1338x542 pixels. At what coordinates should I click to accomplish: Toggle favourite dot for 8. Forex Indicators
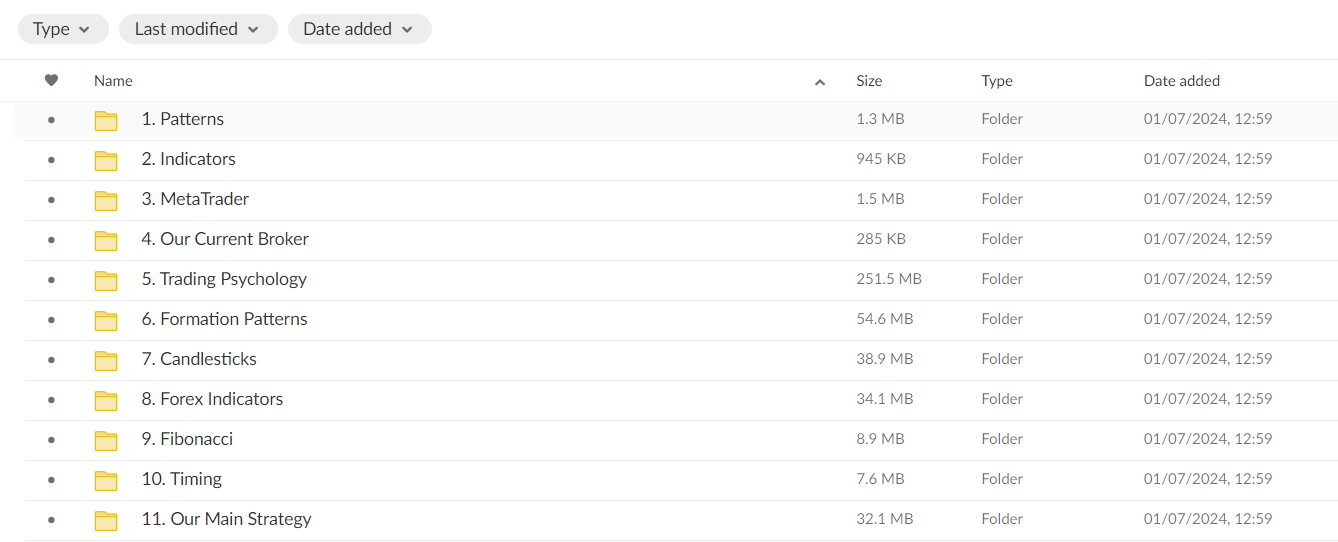[52, 400]
